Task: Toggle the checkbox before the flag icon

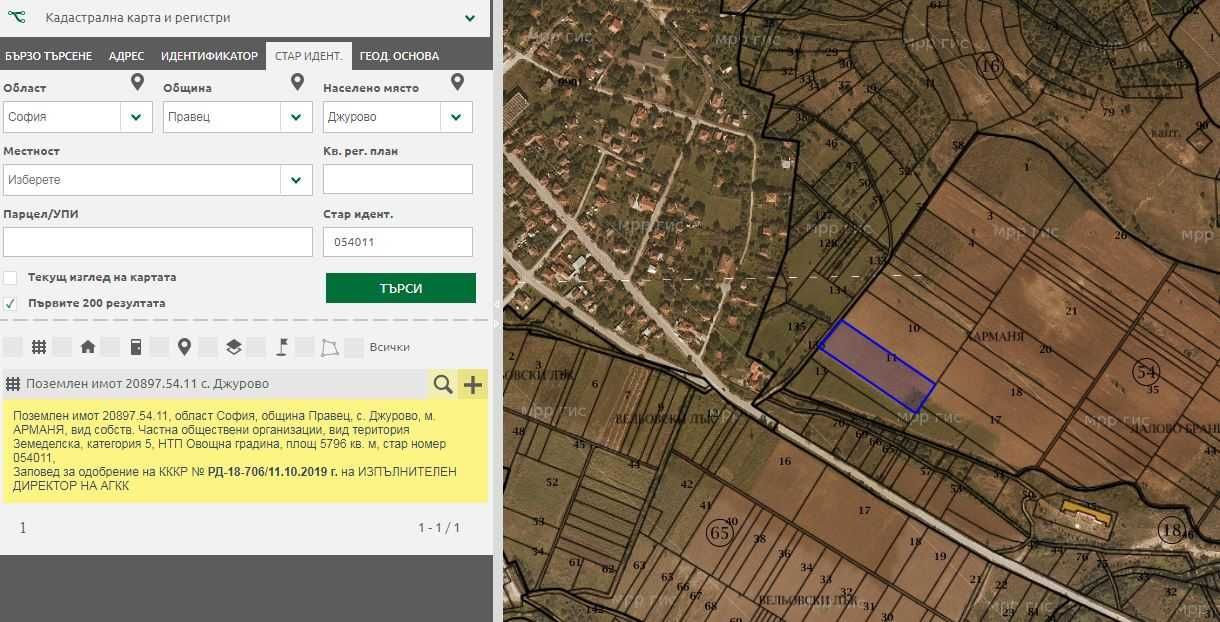Action: pos(256,347)
